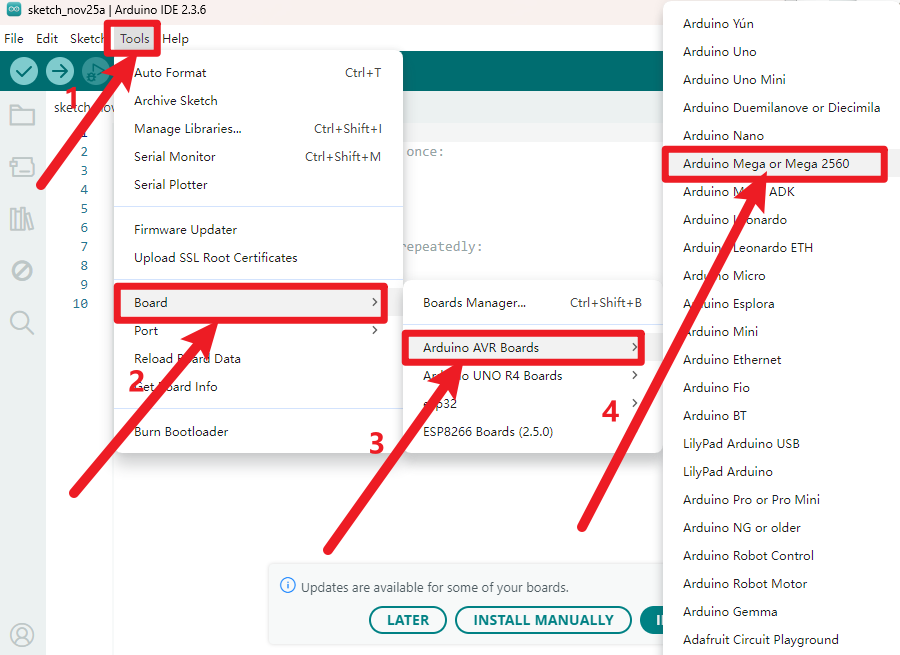Open Manage Libraries from Tools menu
The image size is (900, 655).
[258, 129]
